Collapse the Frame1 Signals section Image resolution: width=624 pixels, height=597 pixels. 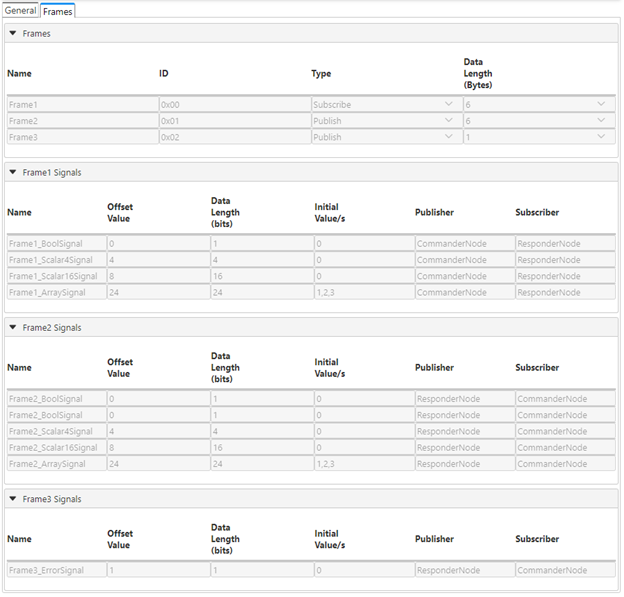pos(13,172)
